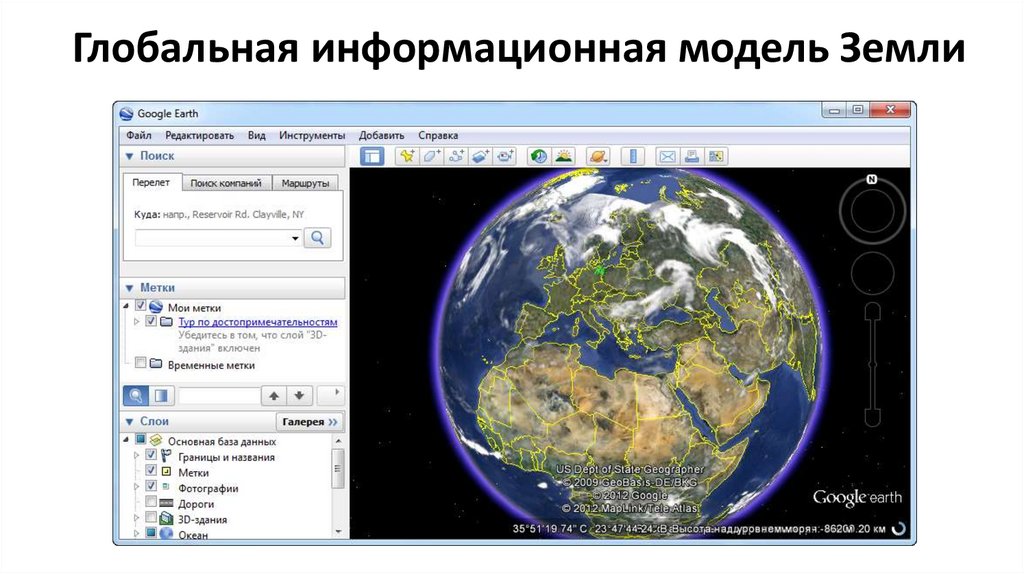Open Тур по достопримечательностям link
Screen dimensions: 1024x574
tap(258, 322)
